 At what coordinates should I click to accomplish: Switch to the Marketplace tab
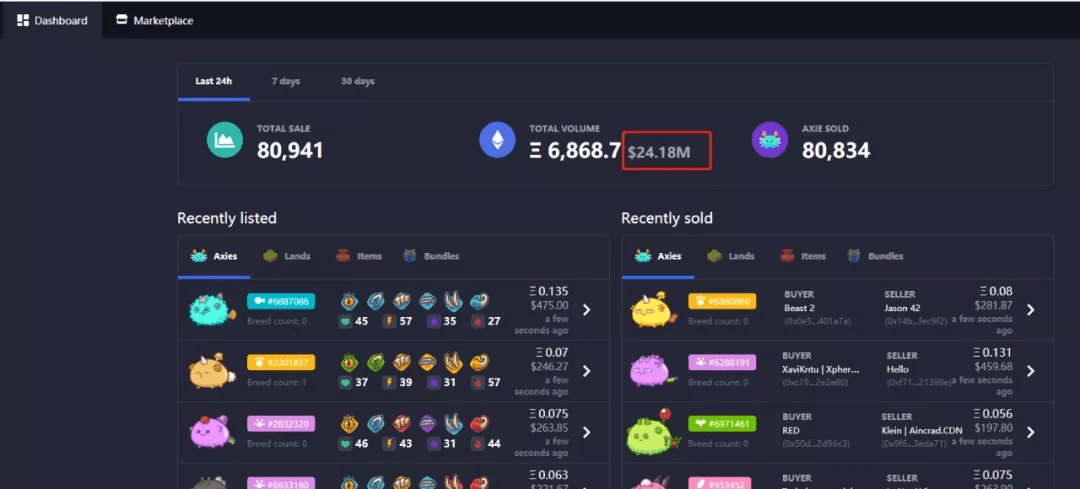[x=154, y=21]
